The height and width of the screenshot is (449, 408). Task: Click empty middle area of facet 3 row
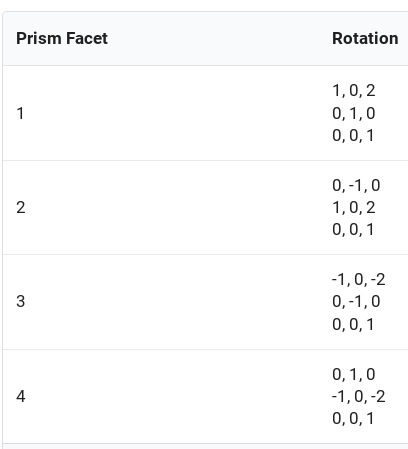point(177,302)
